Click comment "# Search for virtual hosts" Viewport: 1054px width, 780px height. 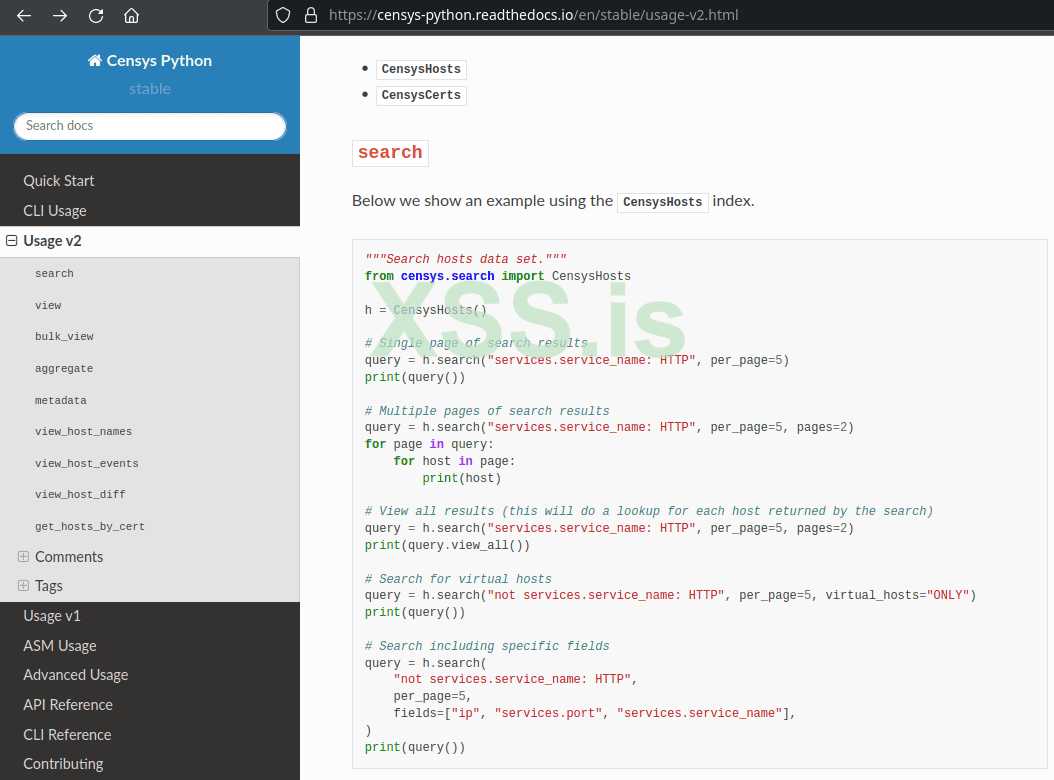tap(458, 579)
